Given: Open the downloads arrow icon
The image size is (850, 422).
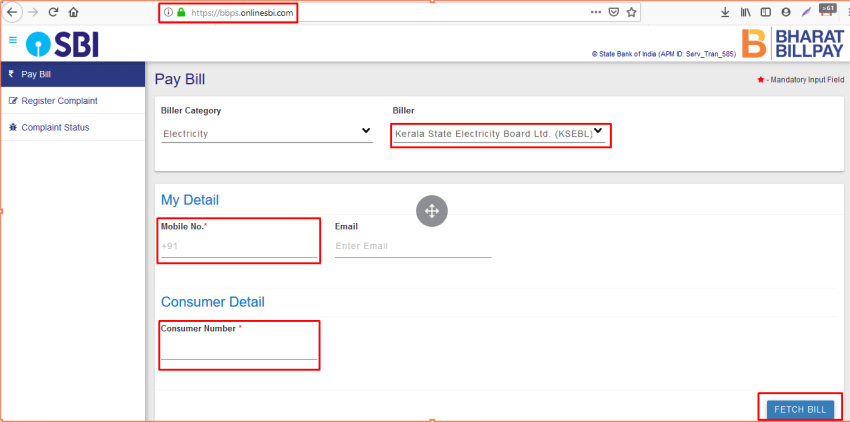Looking at the screenshot, I should click(725, 12).
